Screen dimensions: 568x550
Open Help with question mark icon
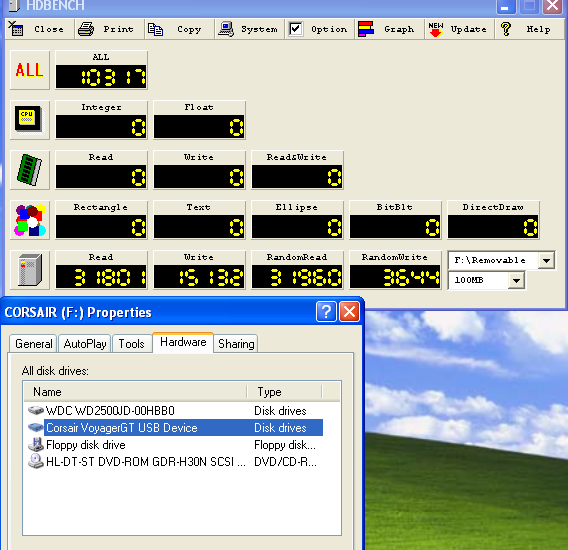point(529,29)
